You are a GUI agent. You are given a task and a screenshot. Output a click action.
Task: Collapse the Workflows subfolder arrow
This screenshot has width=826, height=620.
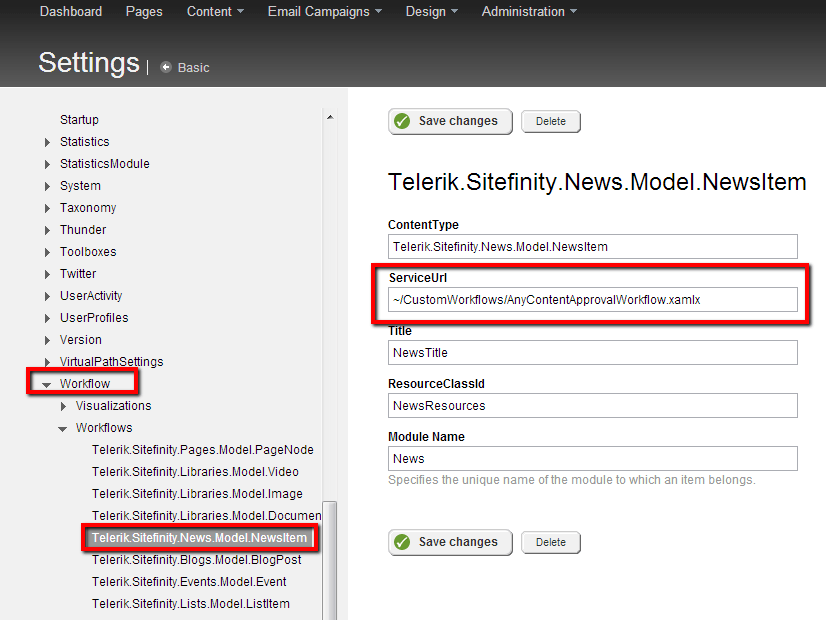click(63, 428)
